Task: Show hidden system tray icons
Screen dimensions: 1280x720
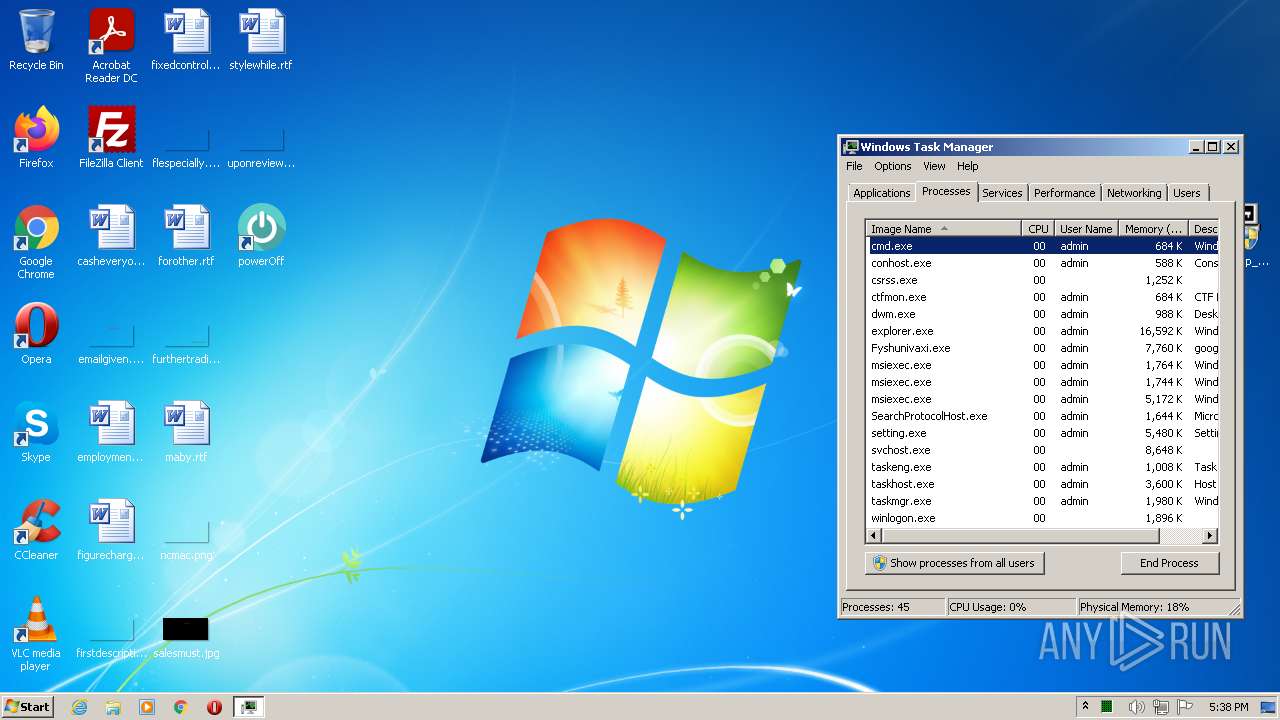Action: pyautogui.click(x=1085, y=707)
